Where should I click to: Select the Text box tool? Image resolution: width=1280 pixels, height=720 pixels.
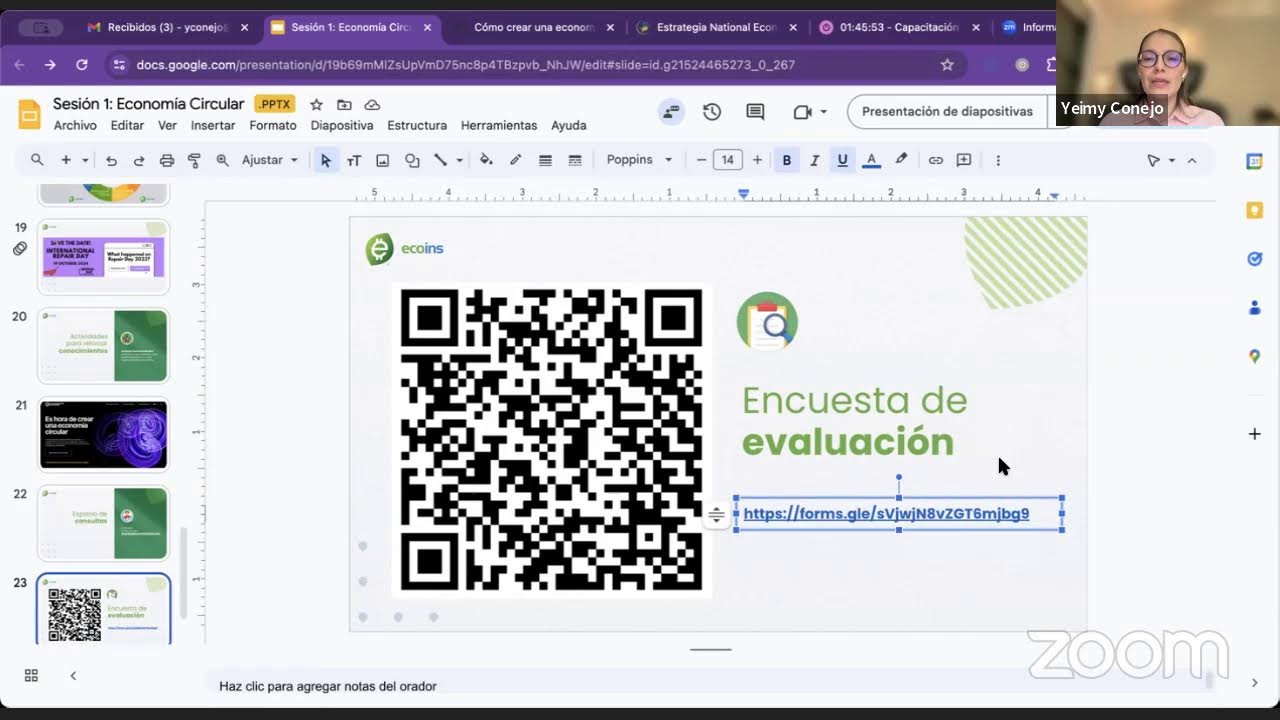(354, 160)
